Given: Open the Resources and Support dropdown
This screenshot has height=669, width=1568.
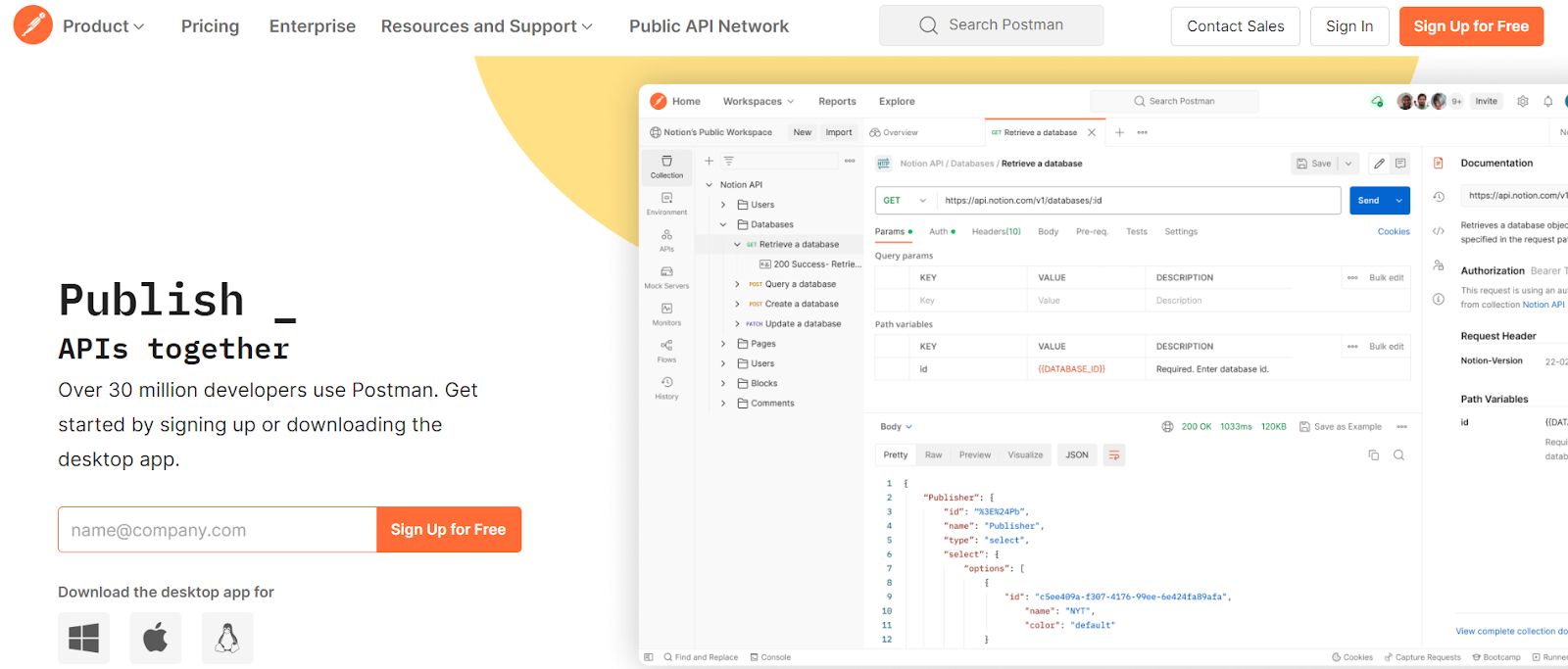Looking at the screenshot, I should 487,26.
